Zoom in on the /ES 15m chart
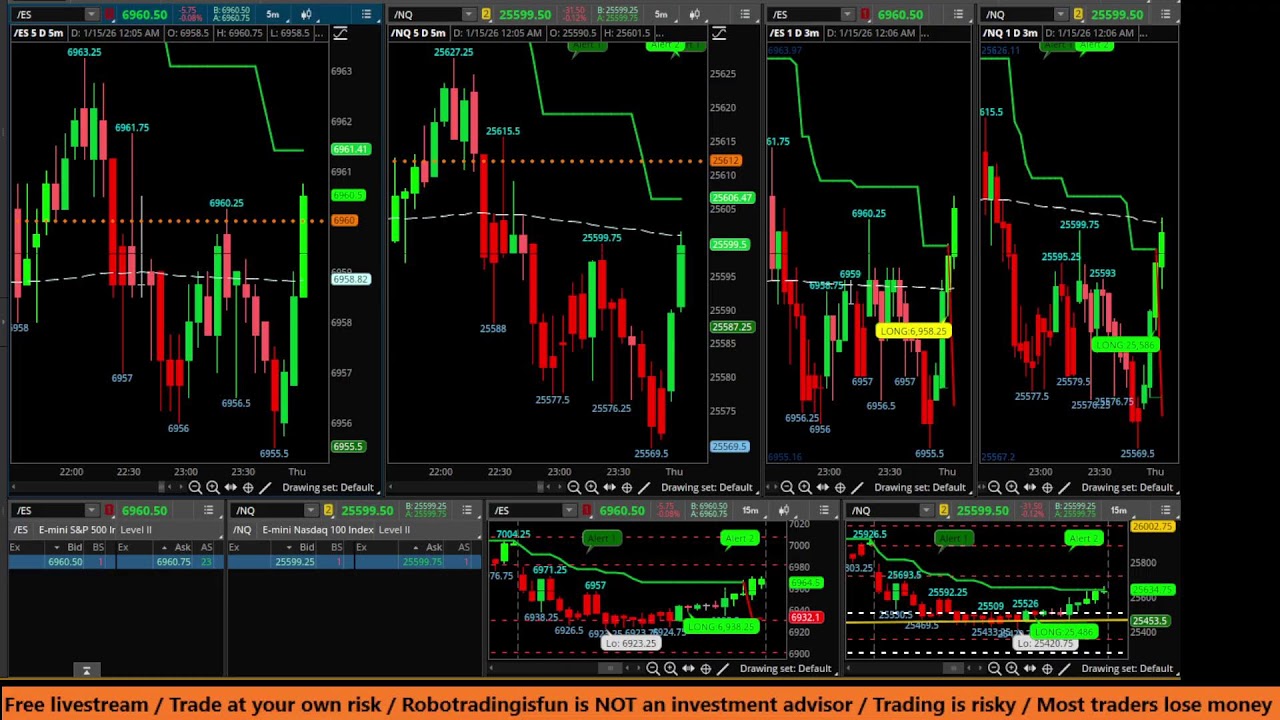 coord(670,668)
